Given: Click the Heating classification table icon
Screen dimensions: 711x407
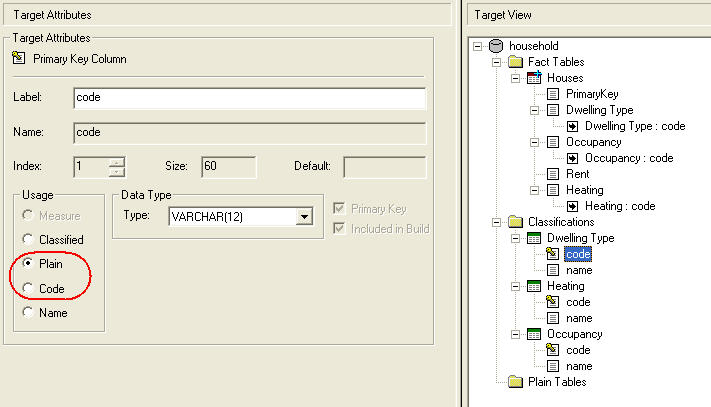Looking at the screenshot, I should pos(534,286).
